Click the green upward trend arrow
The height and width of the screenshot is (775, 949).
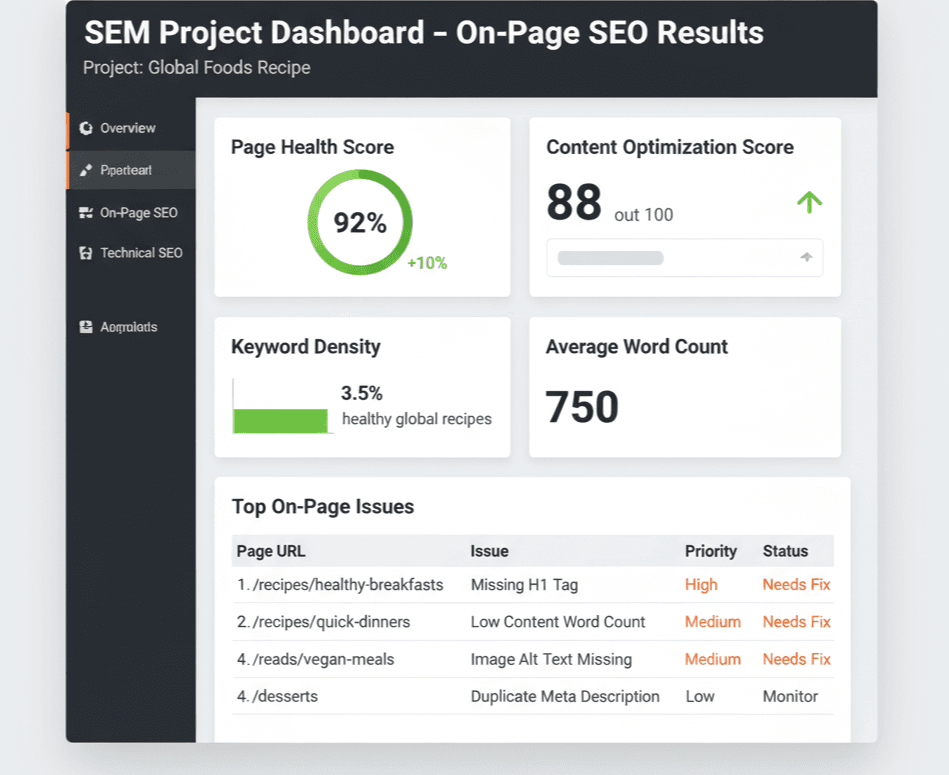[809, 201]
